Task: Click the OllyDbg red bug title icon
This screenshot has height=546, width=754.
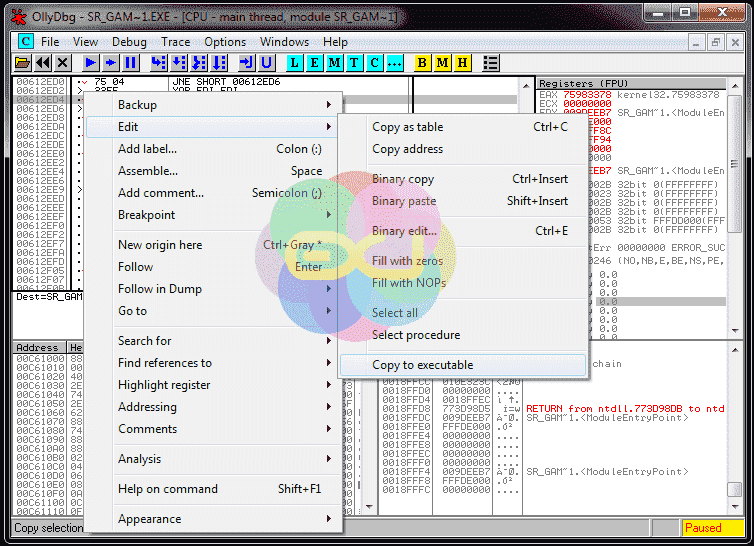Action: click(x=18, y=17)
